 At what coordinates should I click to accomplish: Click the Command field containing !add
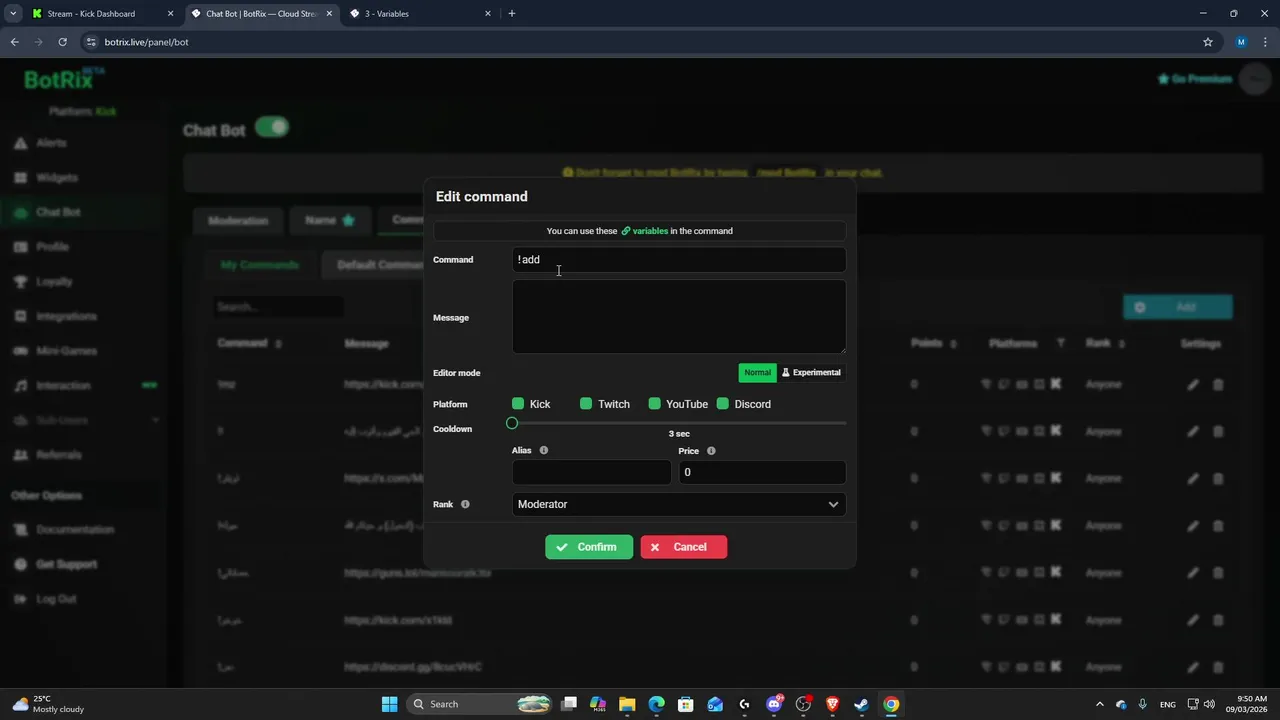pos(679,260)
